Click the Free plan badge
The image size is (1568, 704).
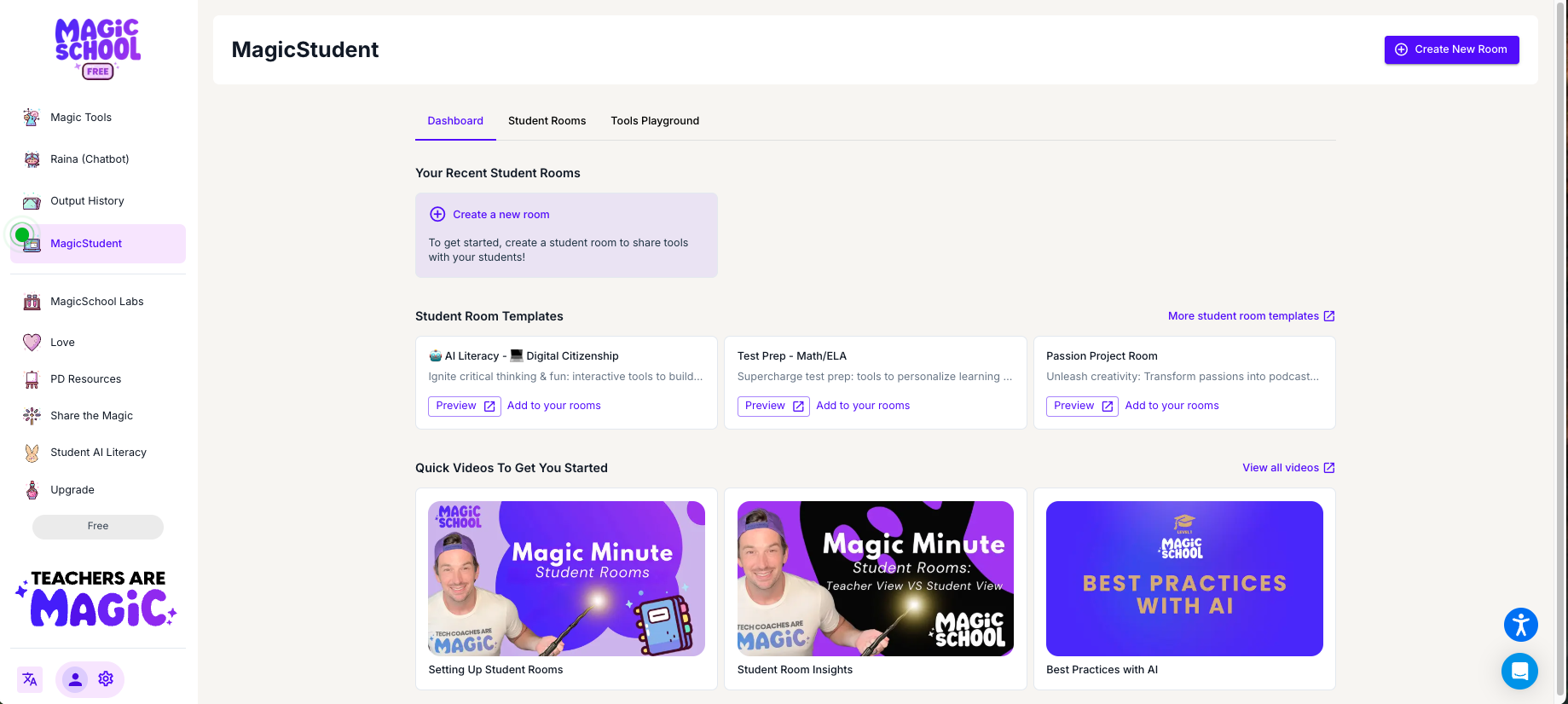[x=98, y=527]
